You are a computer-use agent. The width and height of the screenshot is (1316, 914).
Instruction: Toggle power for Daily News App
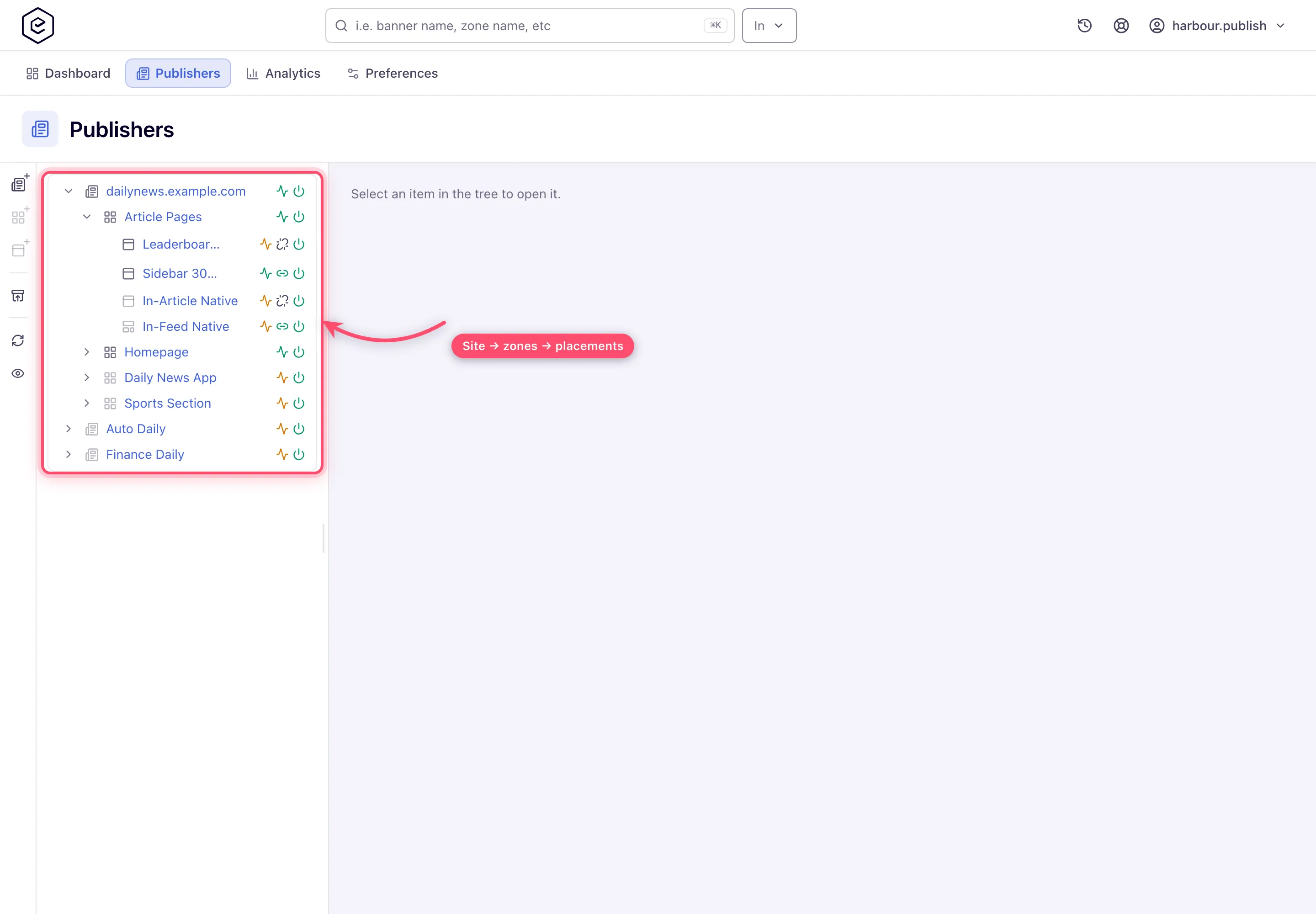coord(299,378)
